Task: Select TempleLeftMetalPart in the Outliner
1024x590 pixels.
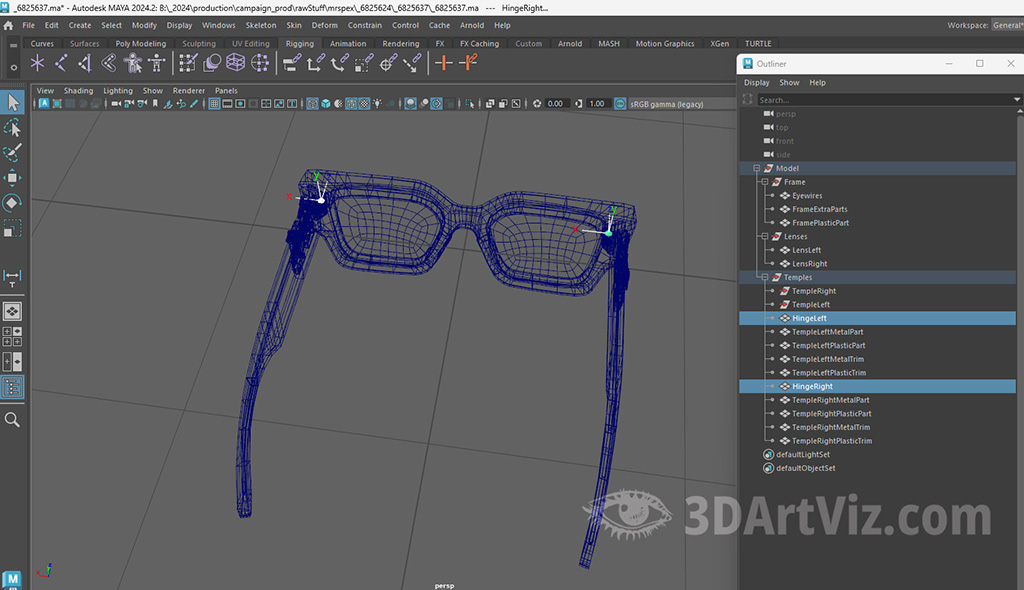Action: pyautogui.click(x=827, y=332)
